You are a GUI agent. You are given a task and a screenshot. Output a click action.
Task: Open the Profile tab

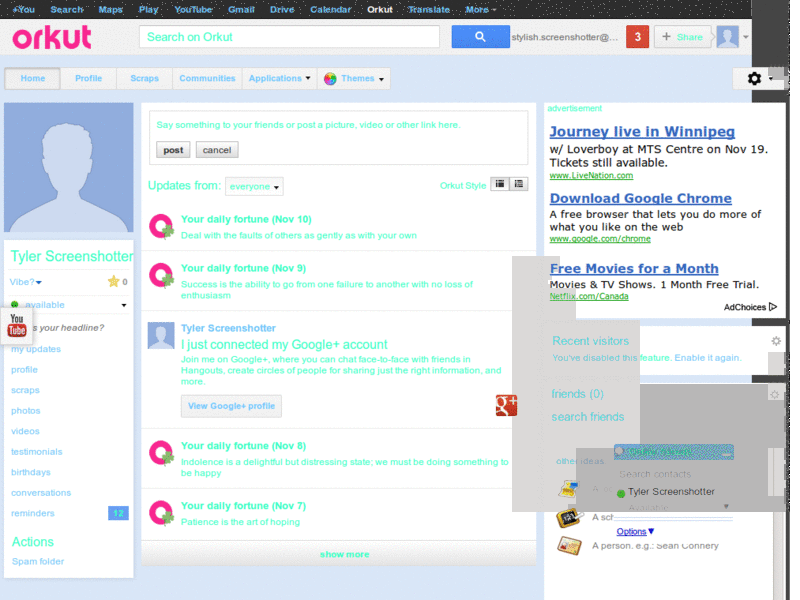[x=88, y=79]
